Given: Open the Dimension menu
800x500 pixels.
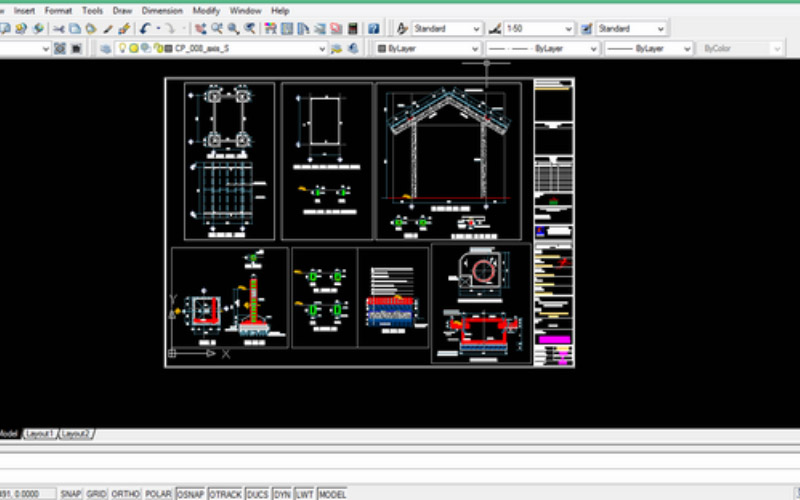Looking at the screenshot, I should [162, 10].
